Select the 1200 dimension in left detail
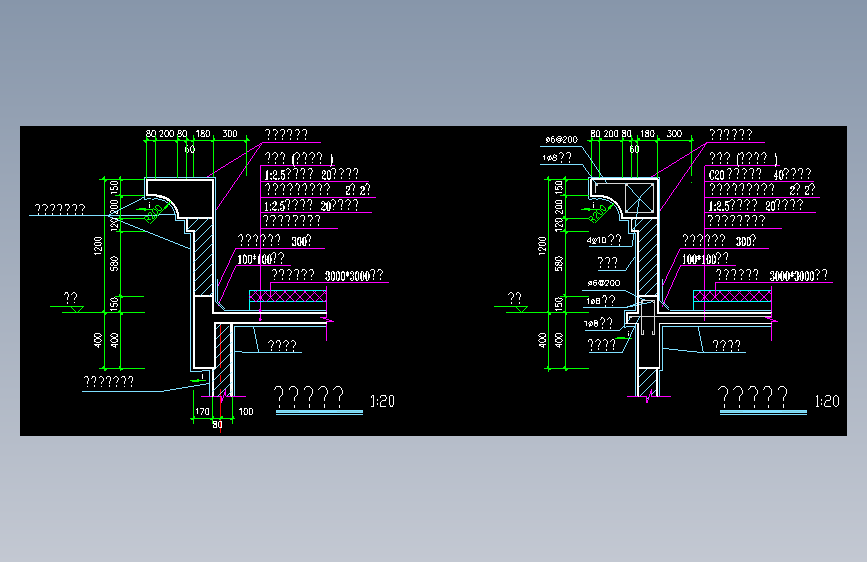 pos(98,246)
